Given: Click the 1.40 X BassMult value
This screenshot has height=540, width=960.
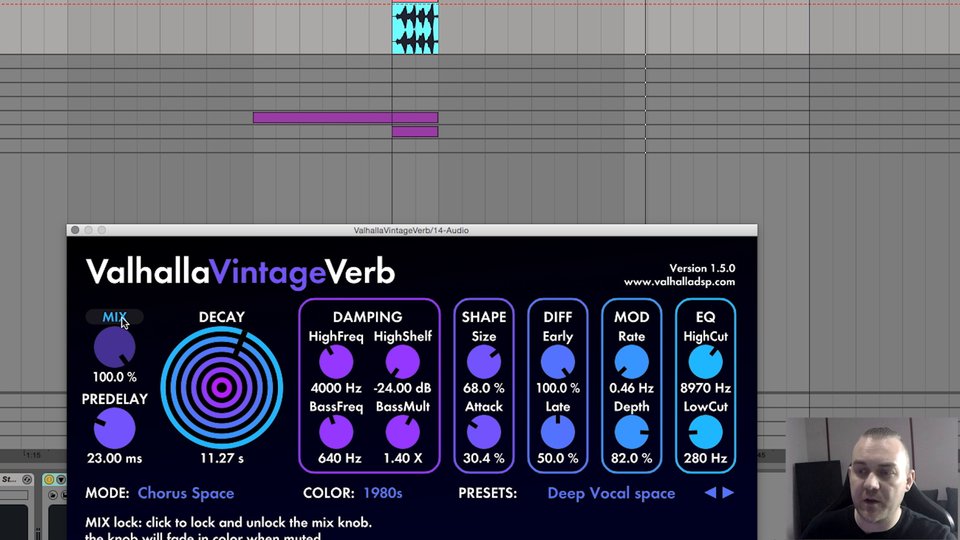Looking at the screenshot, I should [x=402, y=459].
